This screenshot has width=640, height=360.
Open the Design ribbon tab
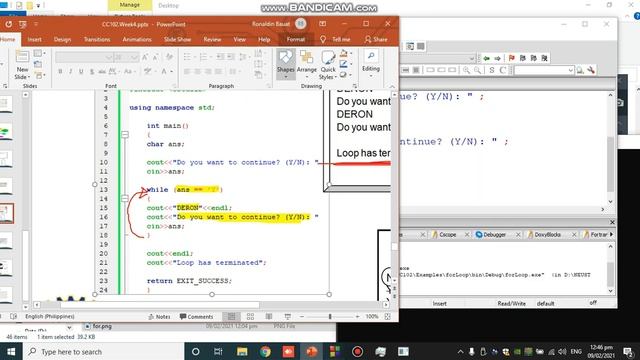[62, 39]
